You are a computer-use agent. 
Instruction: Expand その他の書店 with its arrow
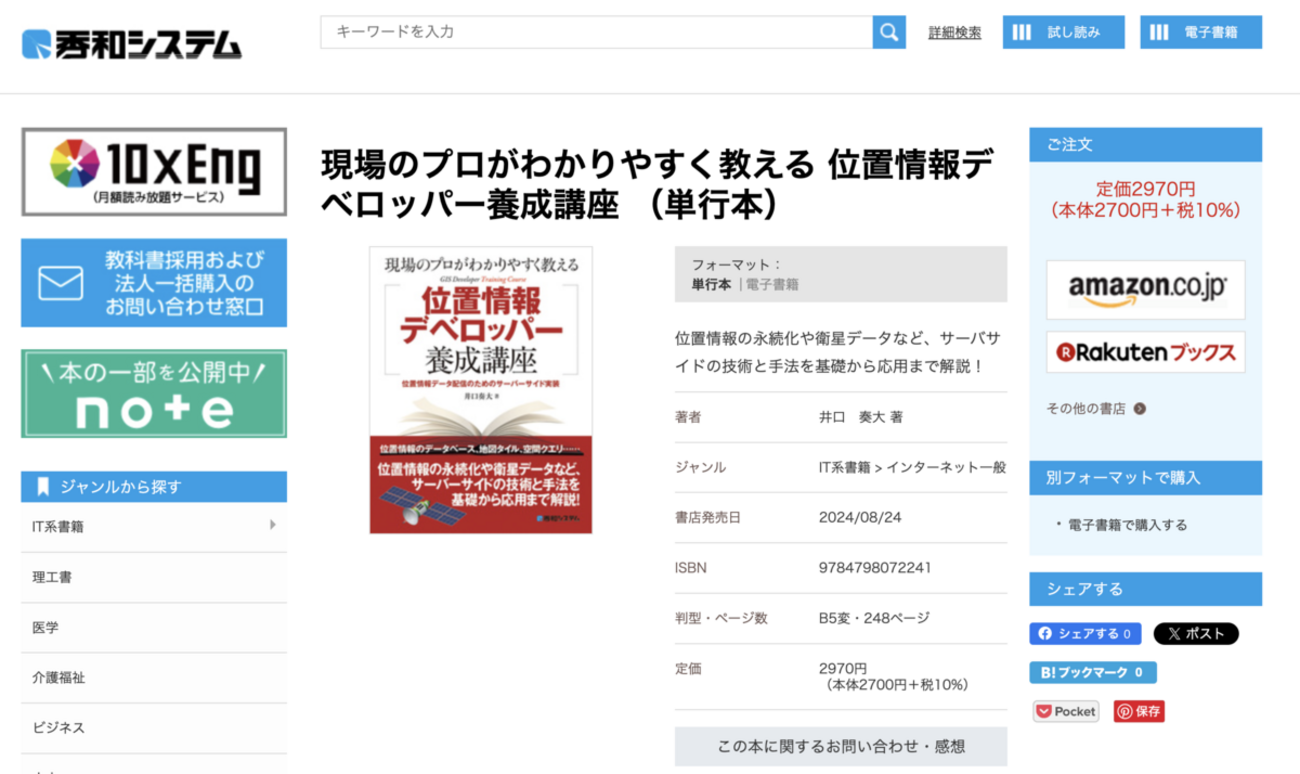point(1139,408)
